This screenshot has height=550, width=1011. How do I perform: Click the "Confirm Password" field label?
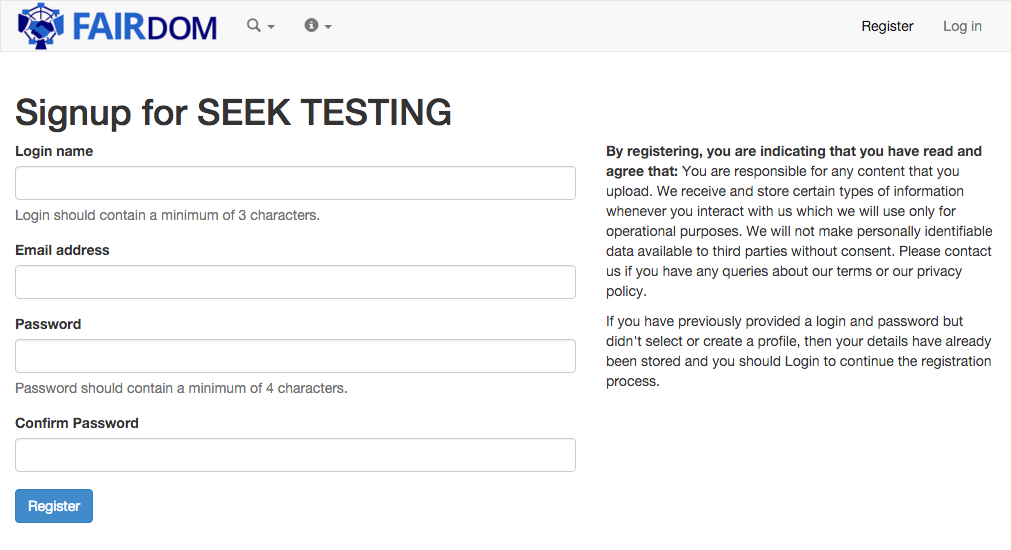click(77, 423)
